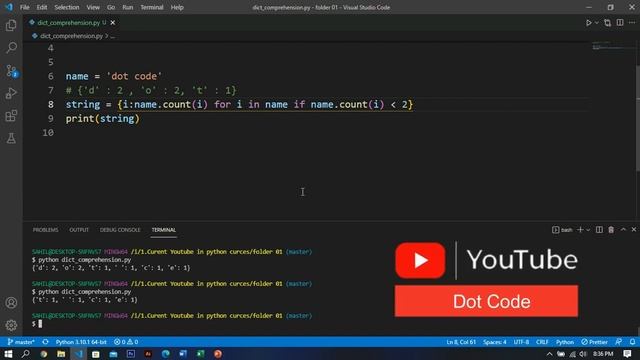Open the Go menu
Image resolution: width=640 pixels, height=360 pixels.
[111, 7]
